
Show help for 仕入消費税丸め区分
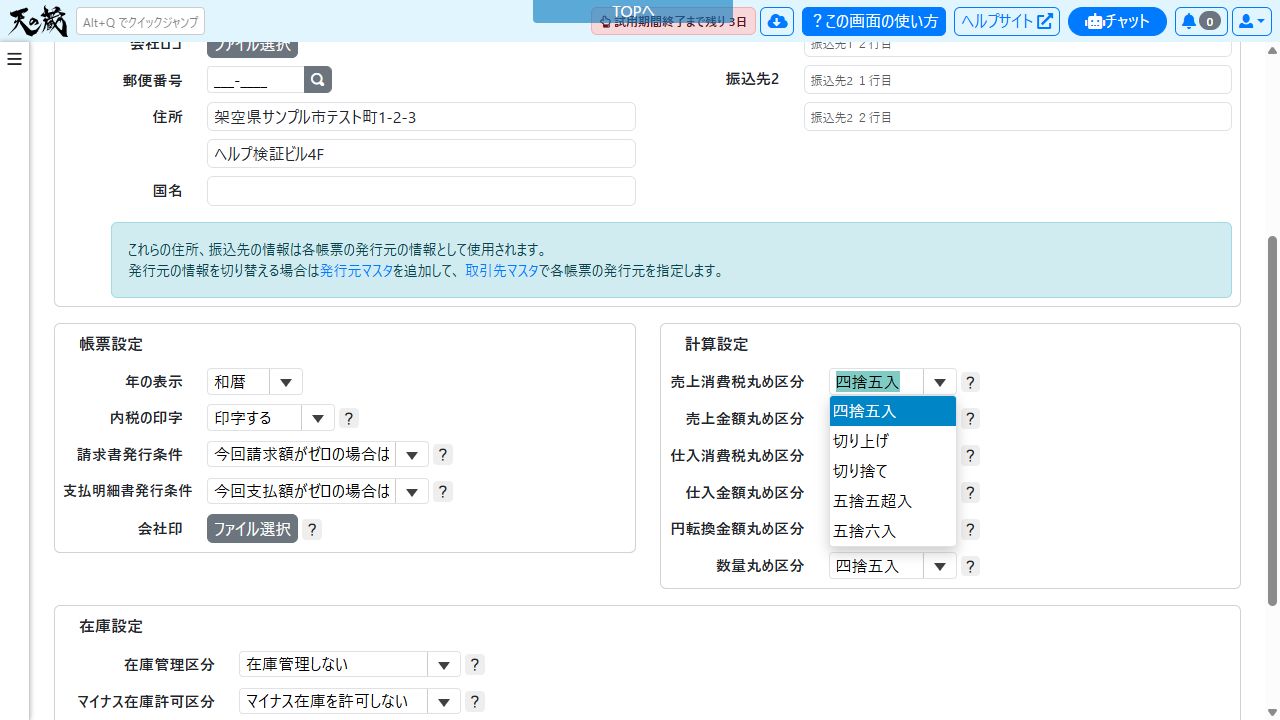pyautogui.click(x=970, y=456)
